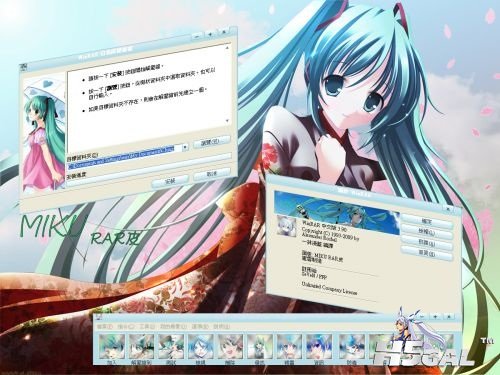The height and width of the screenshot is (375, 500).
Task: Click the Delete (刪除) toolbar icon
Action: (x=230, y=346)
